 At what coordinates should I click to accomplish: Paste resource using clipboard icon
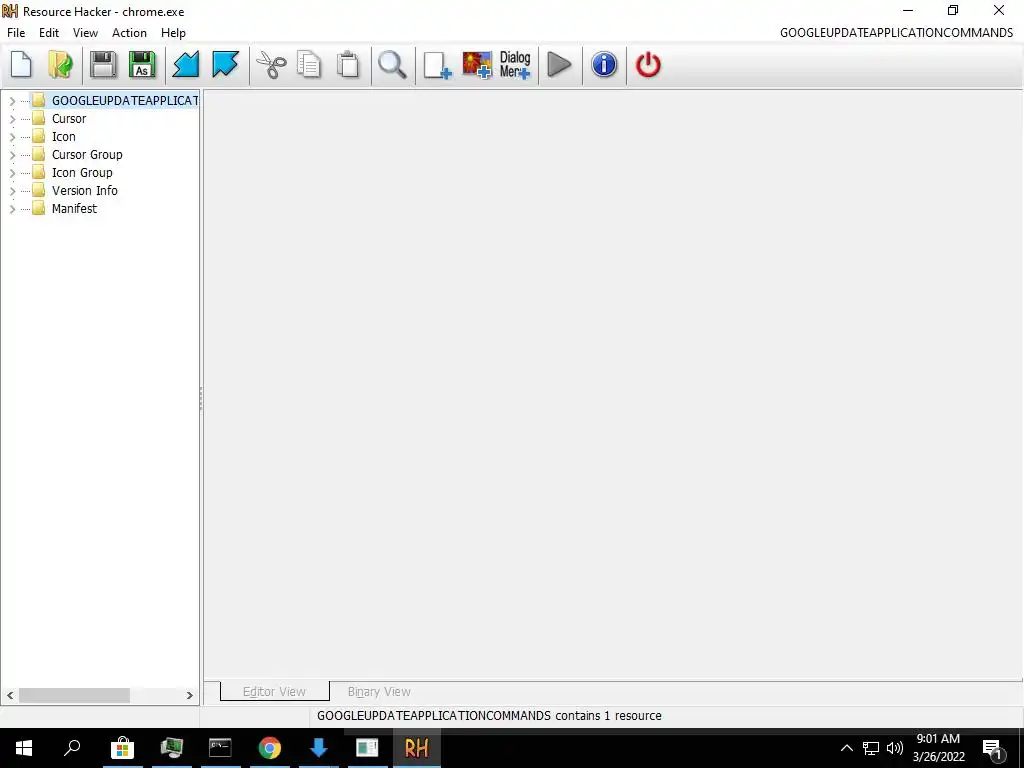348,65
